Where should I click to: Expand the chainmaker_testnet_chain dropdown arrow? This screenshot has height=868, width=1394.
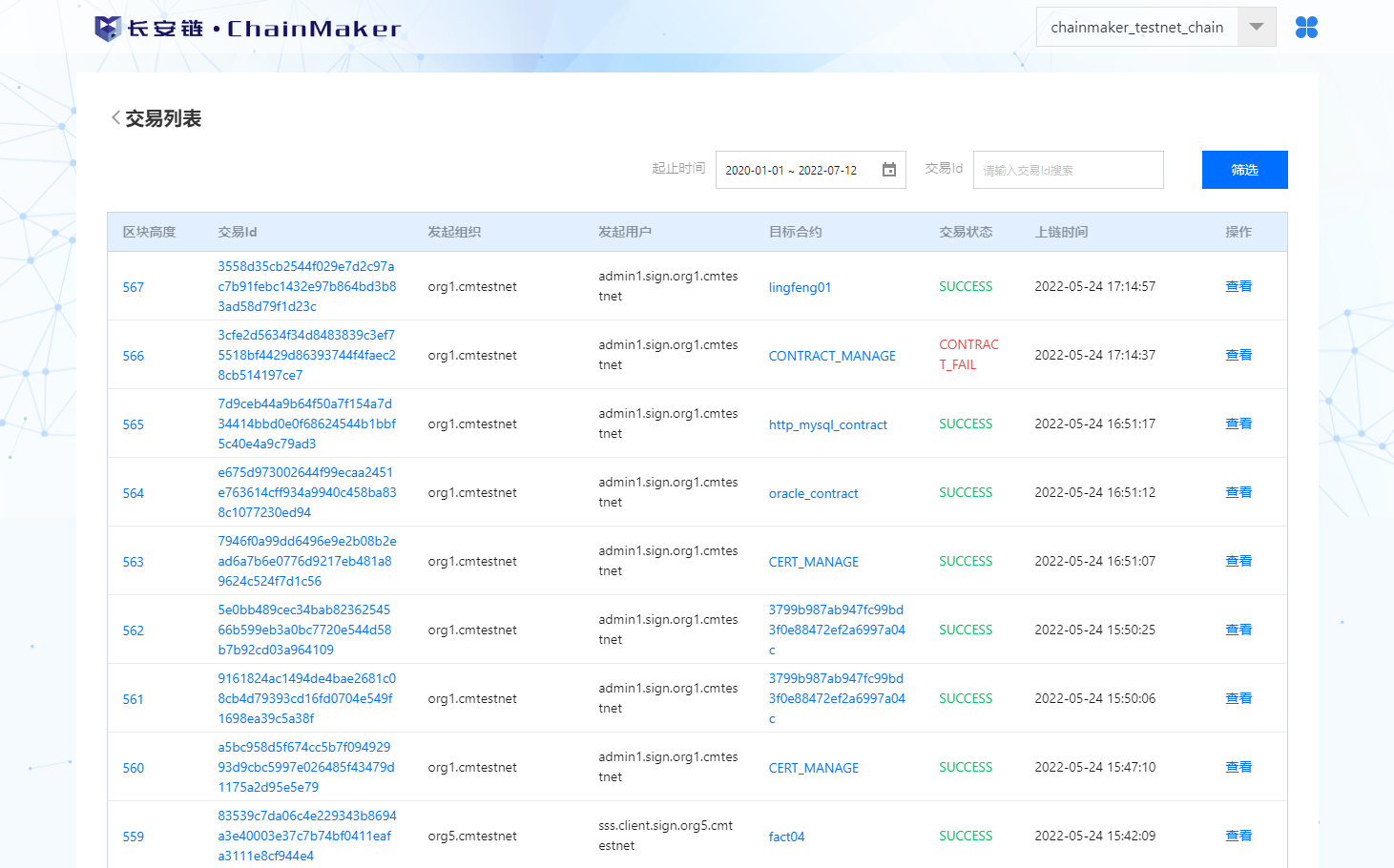1256,28
